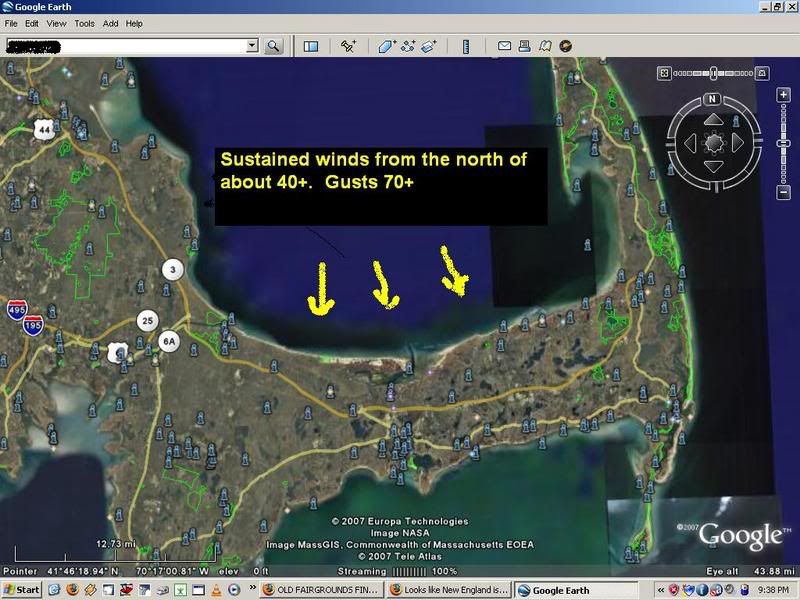800x600 pixels.
Task: Click the zoom in plus button
Action: point(783,95)
